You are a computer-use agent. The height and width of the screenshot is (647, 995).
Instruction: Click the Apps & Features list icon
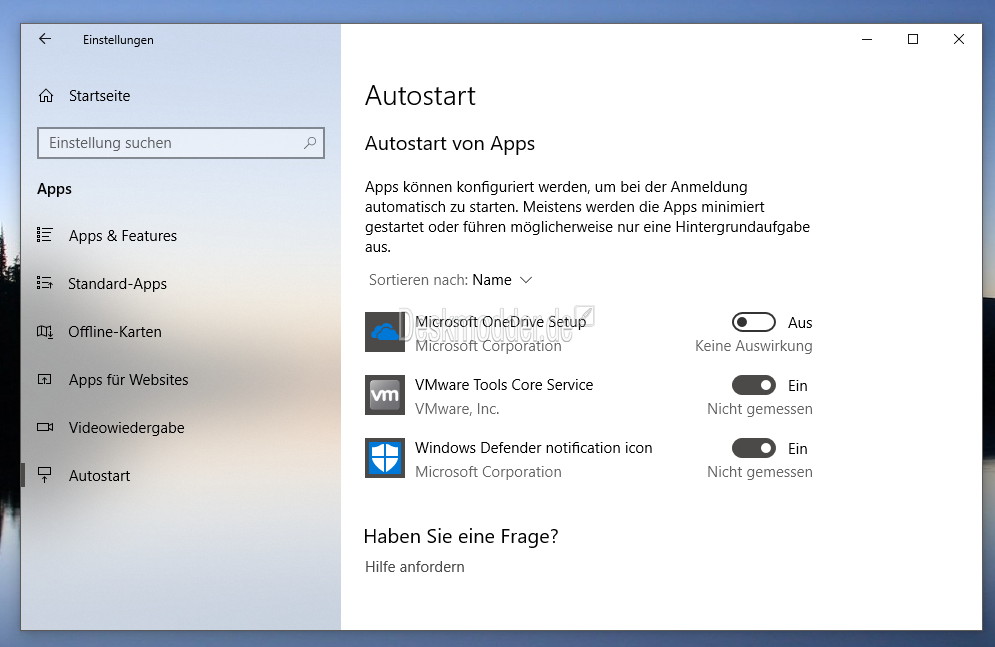pos(44,235)
